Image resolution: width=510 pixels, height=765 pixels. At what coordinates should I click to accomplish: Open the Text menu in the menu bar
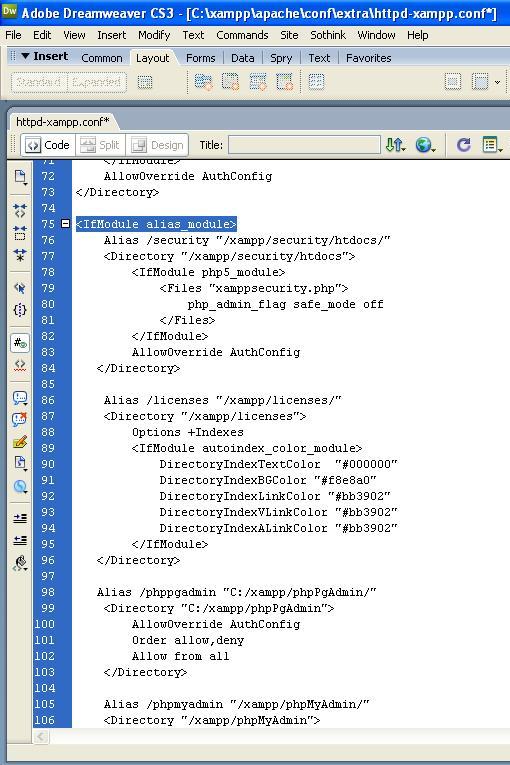193,35
